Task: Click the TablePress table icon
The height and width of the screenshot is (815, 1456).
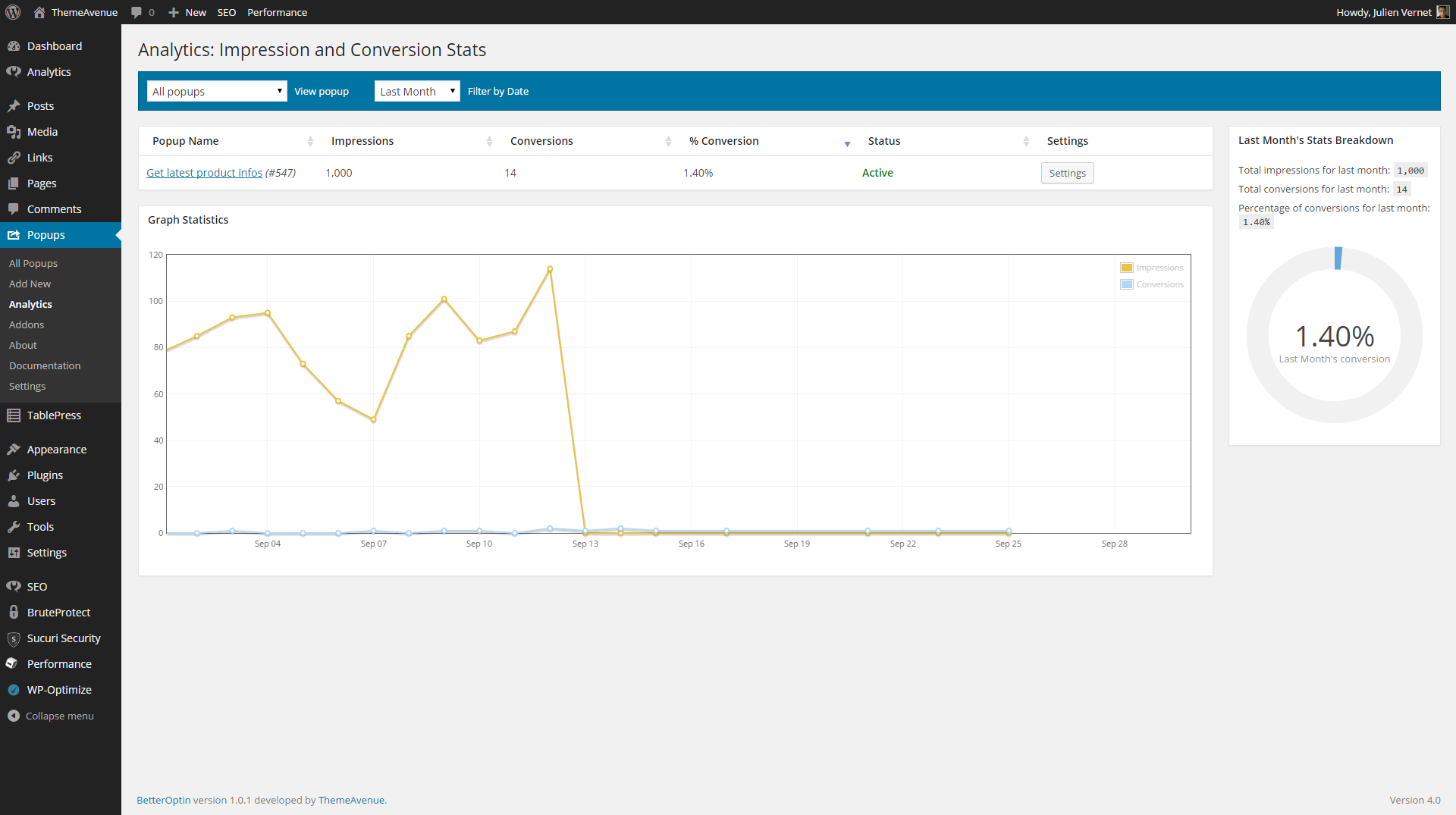Action: pos(14,415)
